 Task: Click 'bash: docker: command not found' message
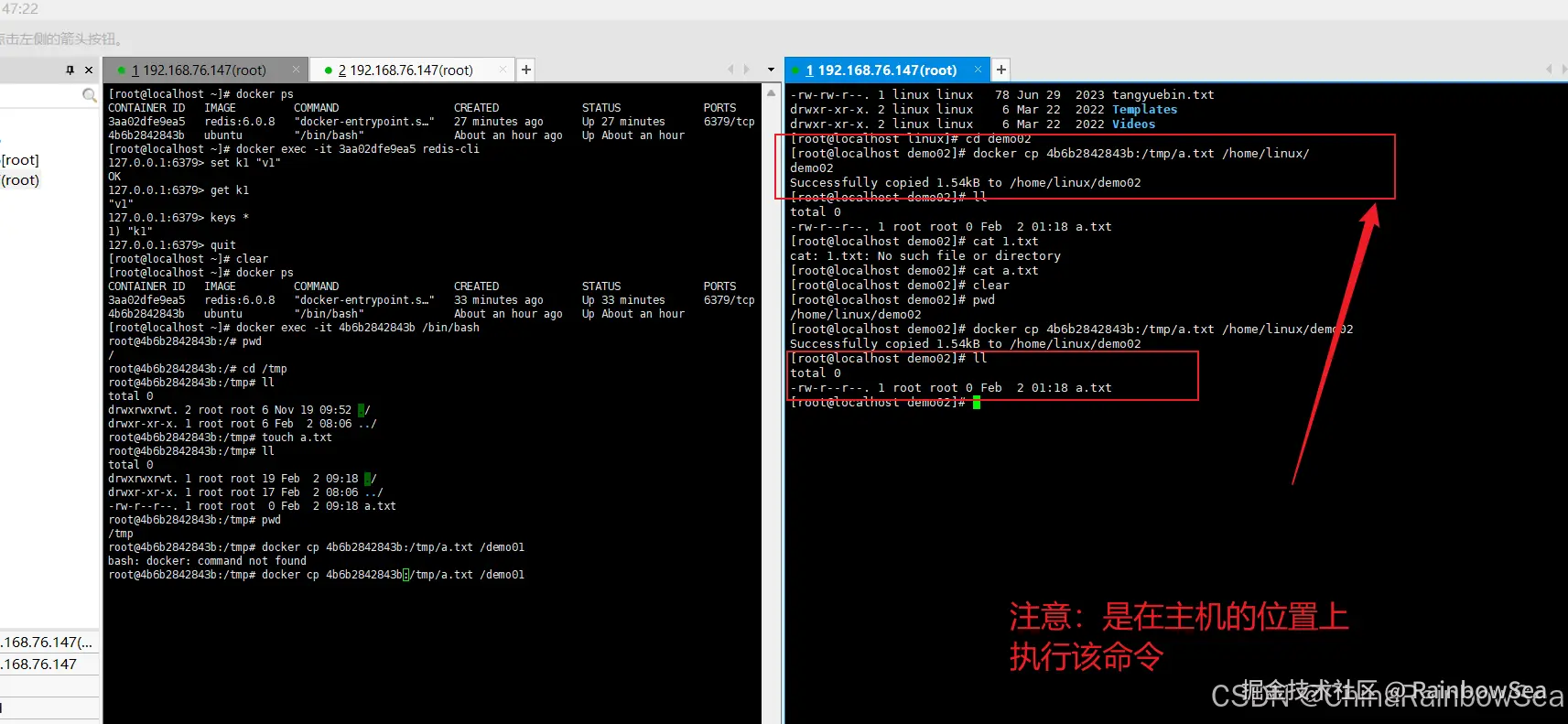click(207, 561)
